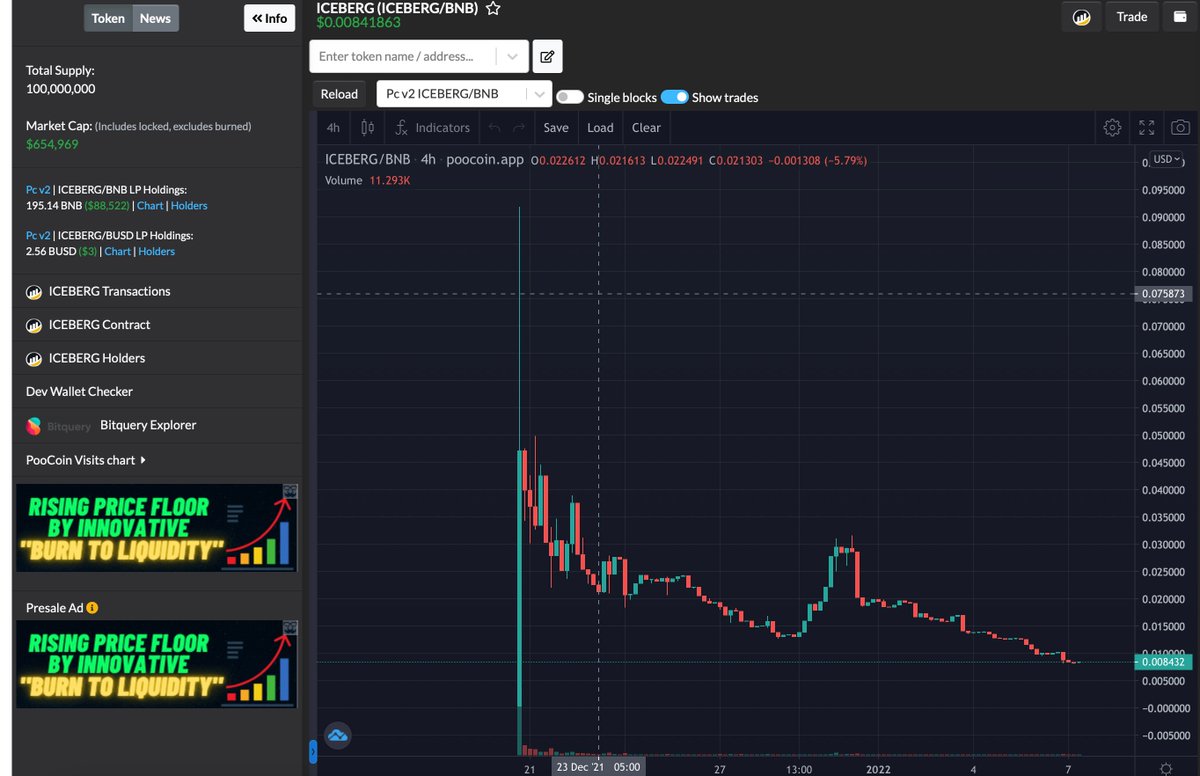Open Holders link for ICEBERG/BUSD LP

(x=157, y=252)
